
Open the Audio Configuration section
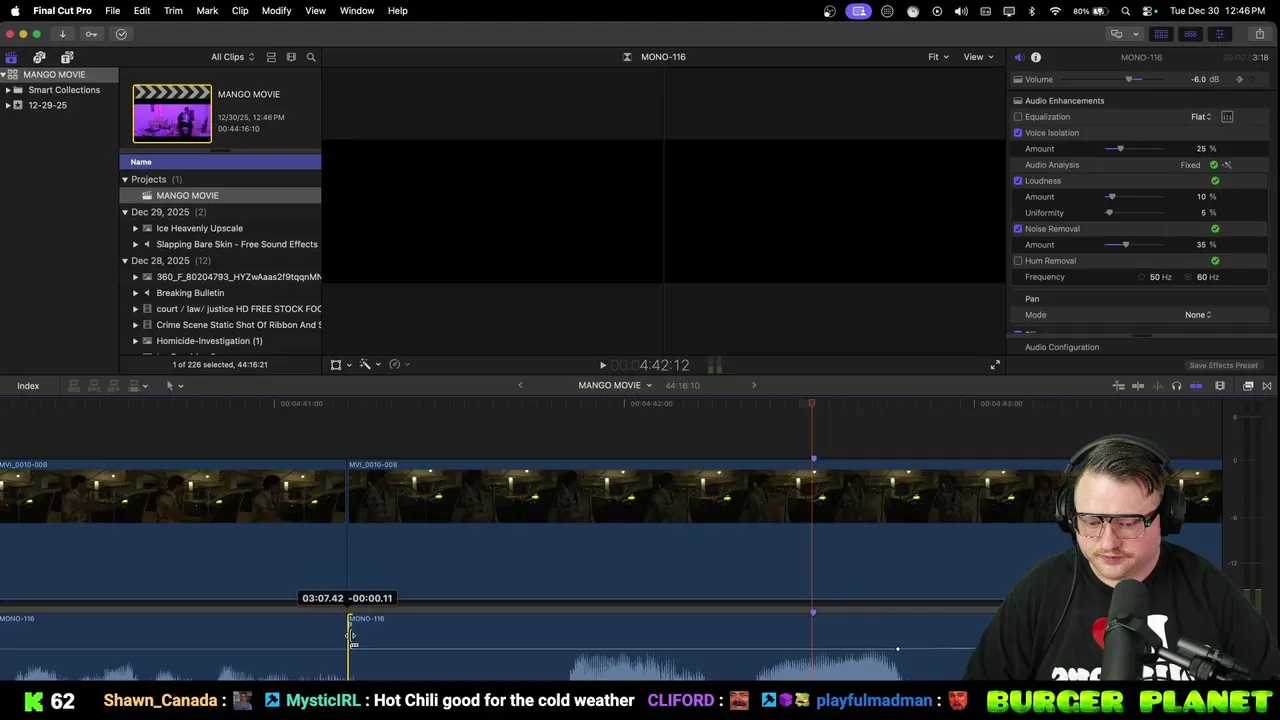pos(1062,347)
